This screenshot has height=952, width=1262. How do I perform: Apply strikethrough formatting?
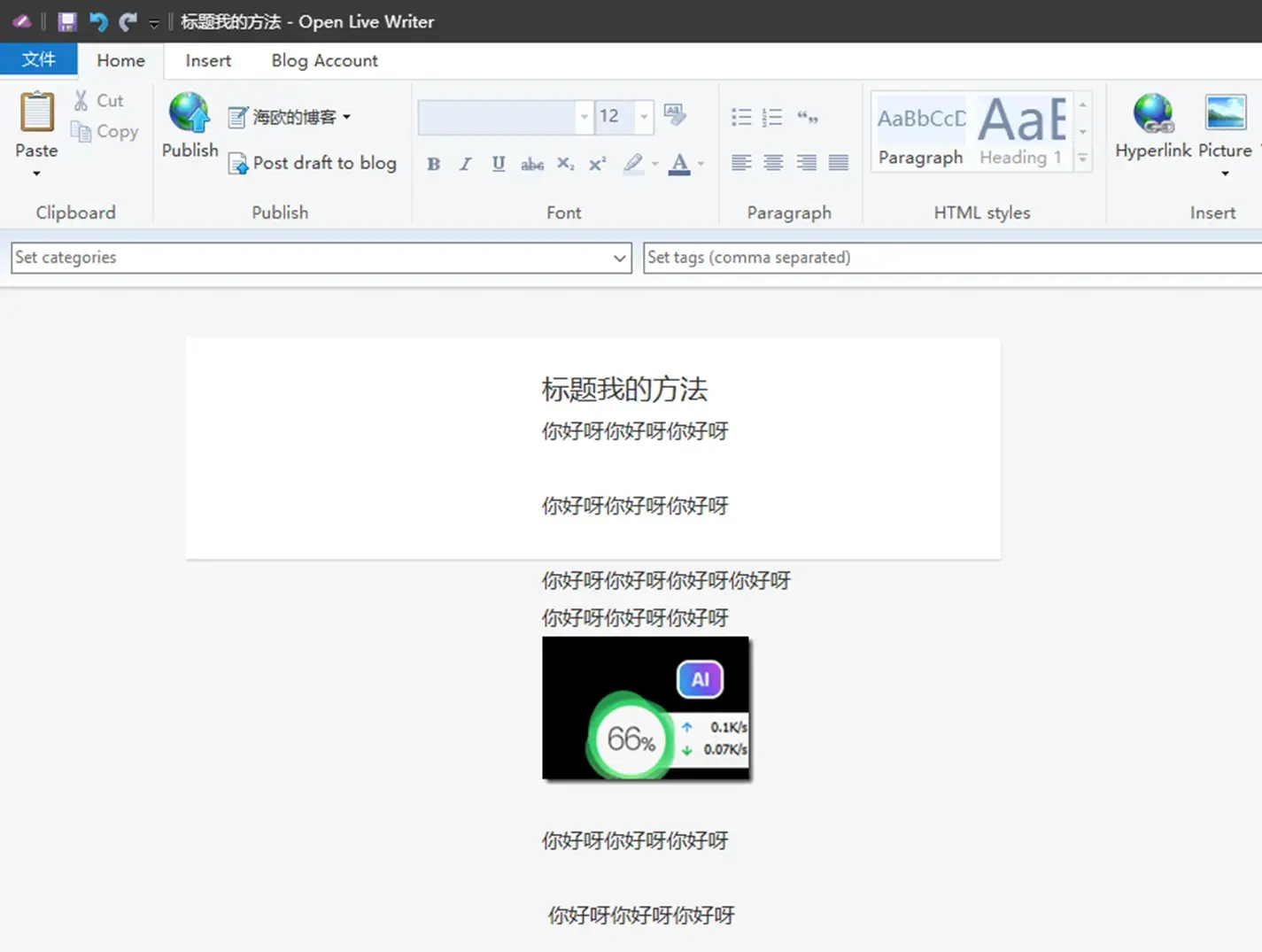coord(531,164)
